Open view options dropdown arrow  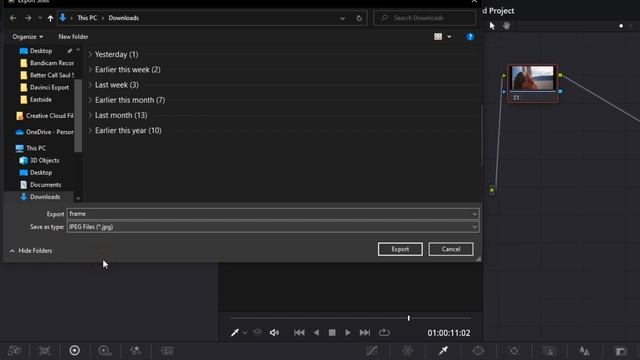point(449,37)
